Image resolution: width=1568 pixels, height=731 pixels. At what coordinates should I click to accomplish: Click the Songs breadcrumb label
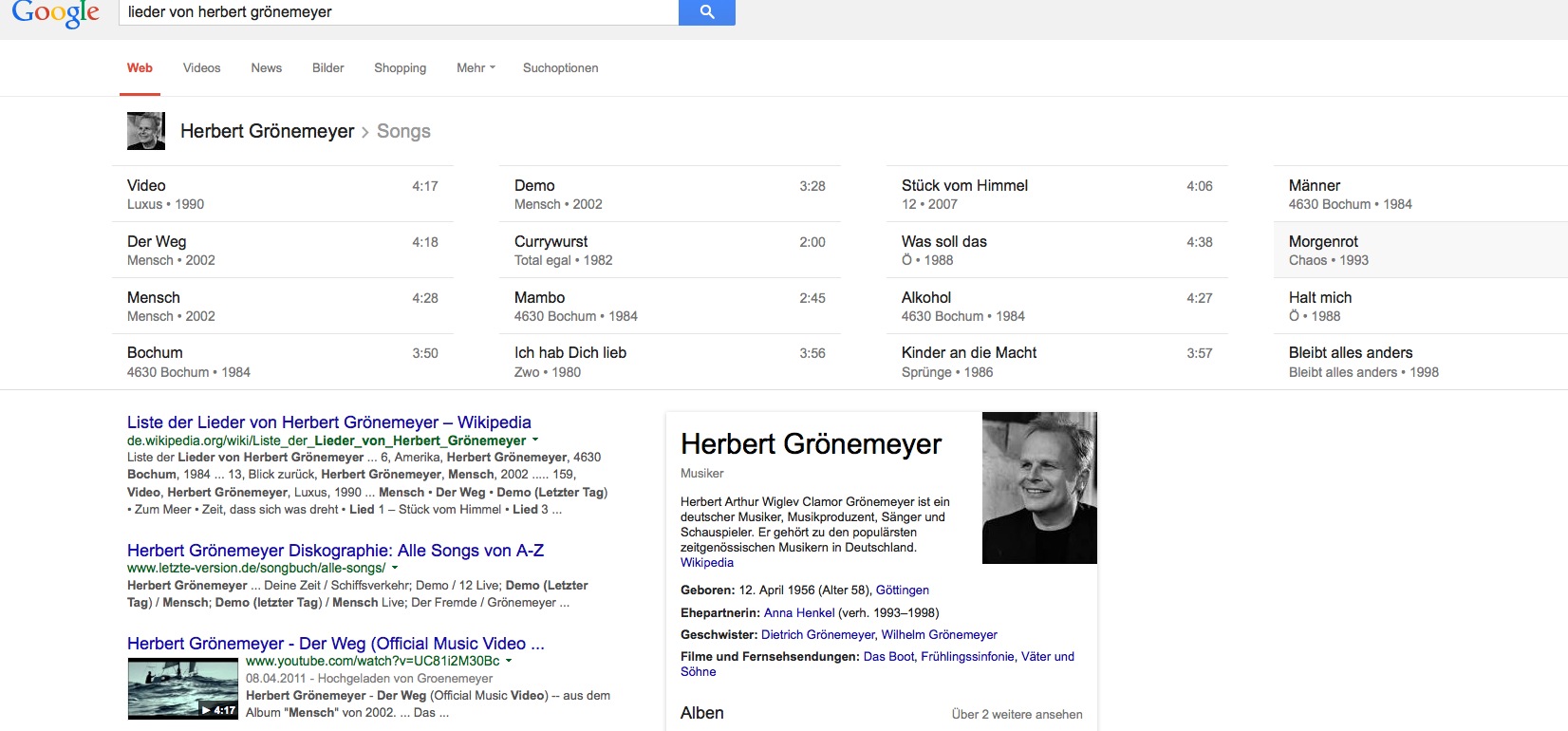pos(403,131)
